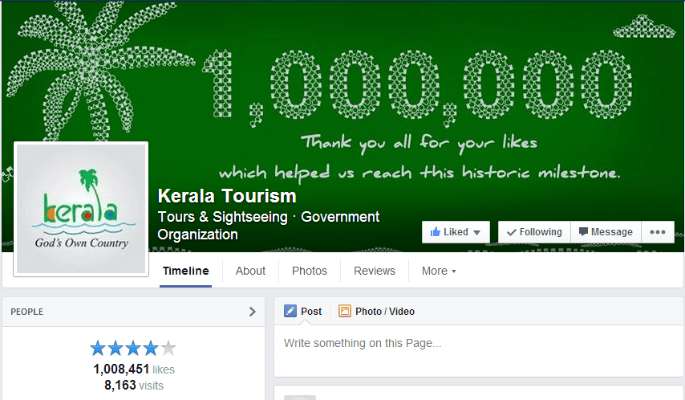
Task: Click the thumbs-up icon on Liked button
Action: [x=435, y=232]
